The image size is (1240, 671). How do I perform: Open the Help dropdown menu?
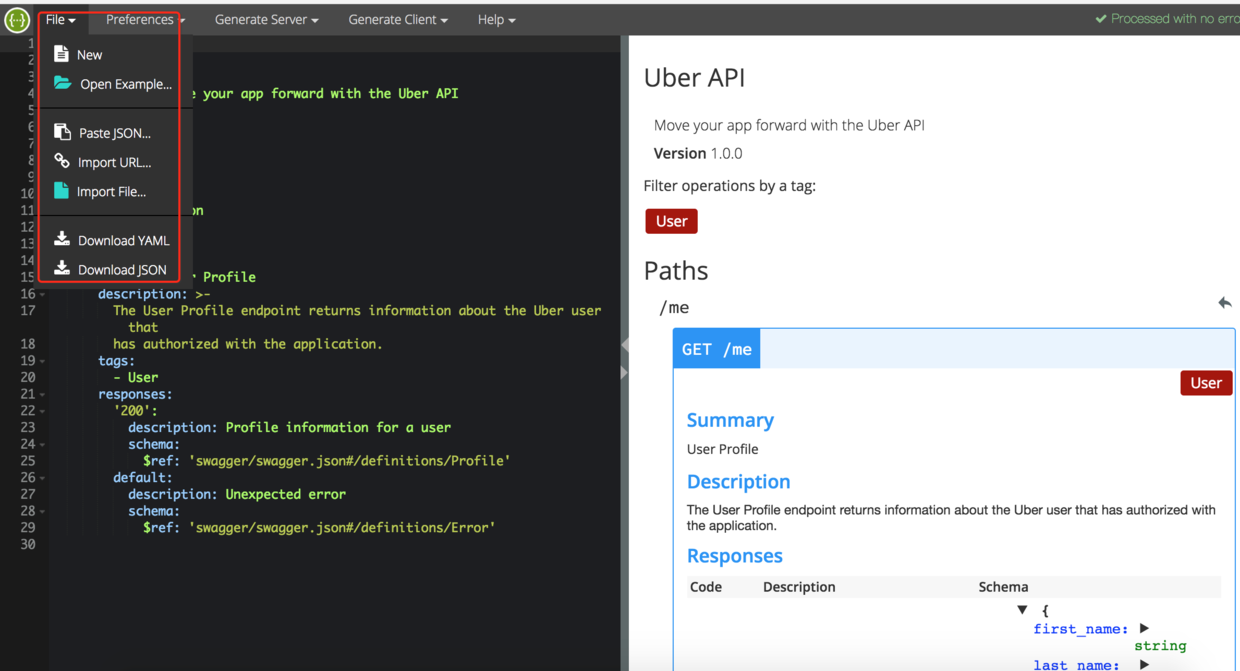496,19
